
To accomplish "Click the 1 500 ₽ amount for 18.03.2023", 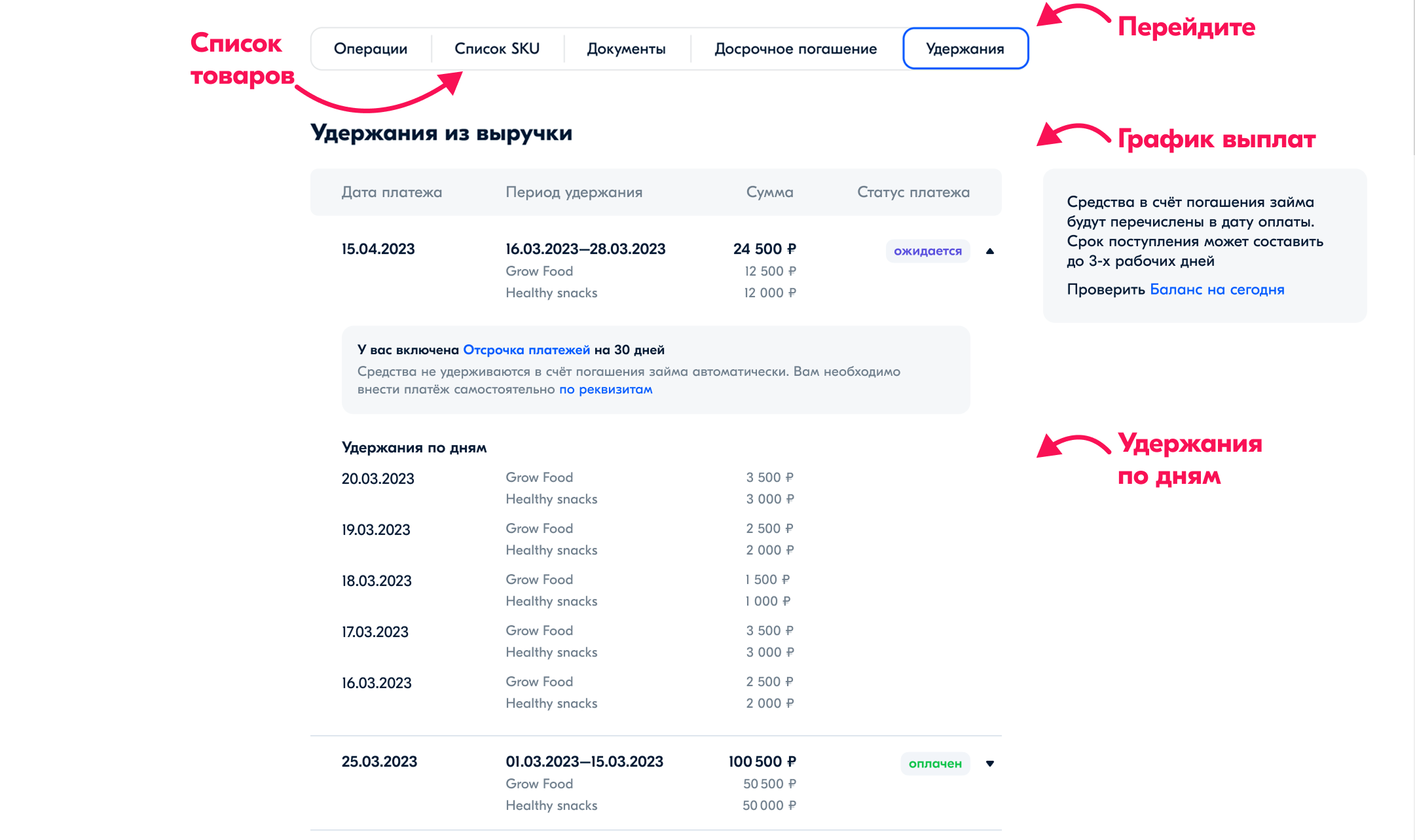I will 767,579.
